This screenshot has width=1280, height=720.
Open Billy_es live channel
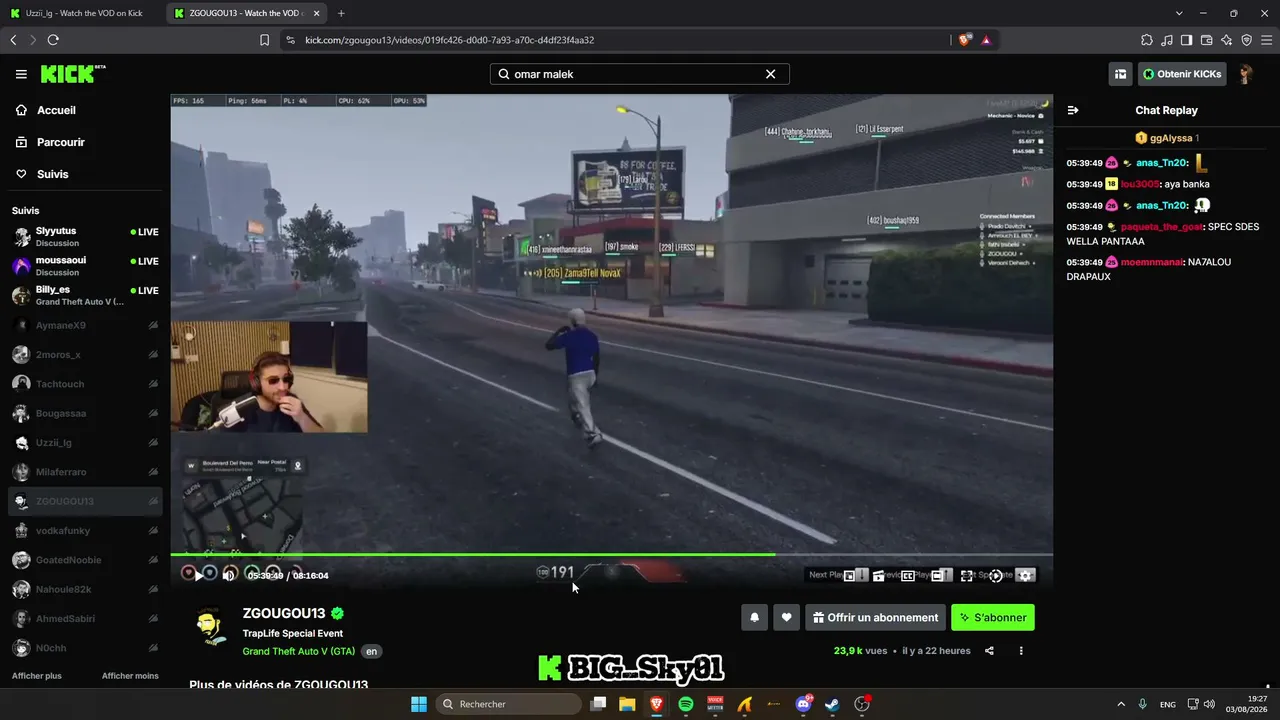pyautogui.click(x=86, y=295)
